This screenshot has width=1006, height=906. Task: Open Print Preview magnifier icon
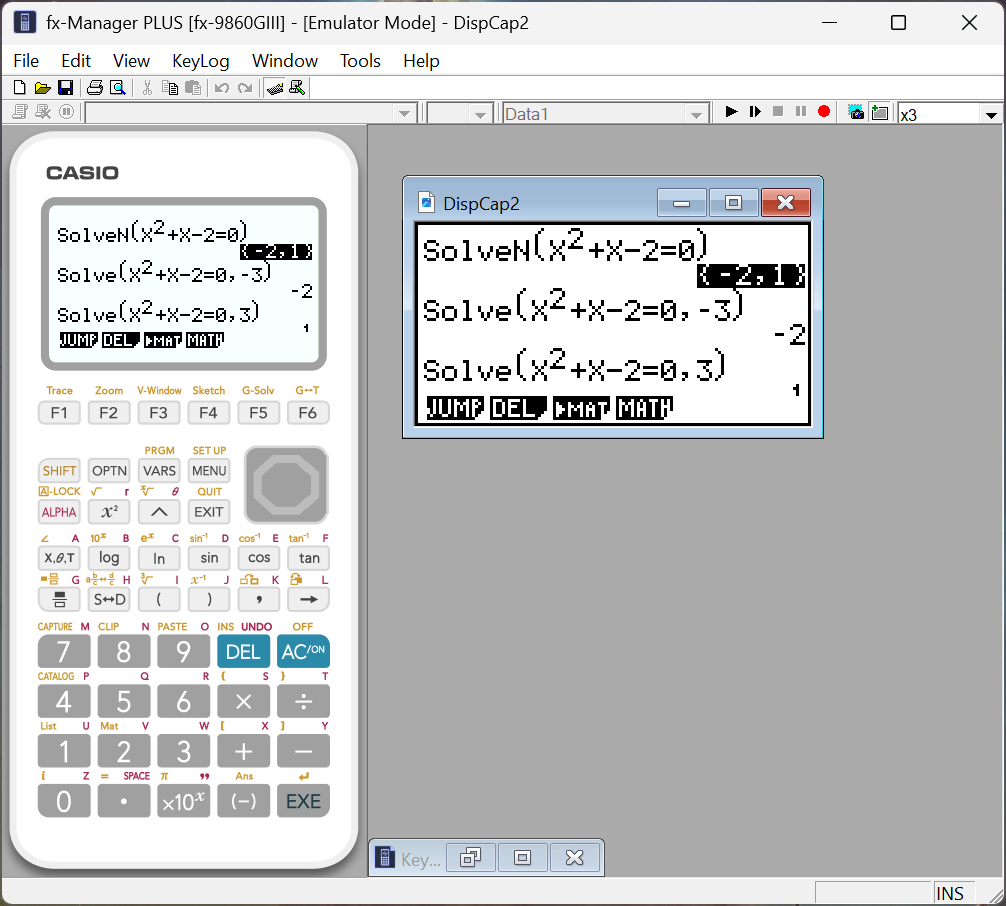coord(117,88)
